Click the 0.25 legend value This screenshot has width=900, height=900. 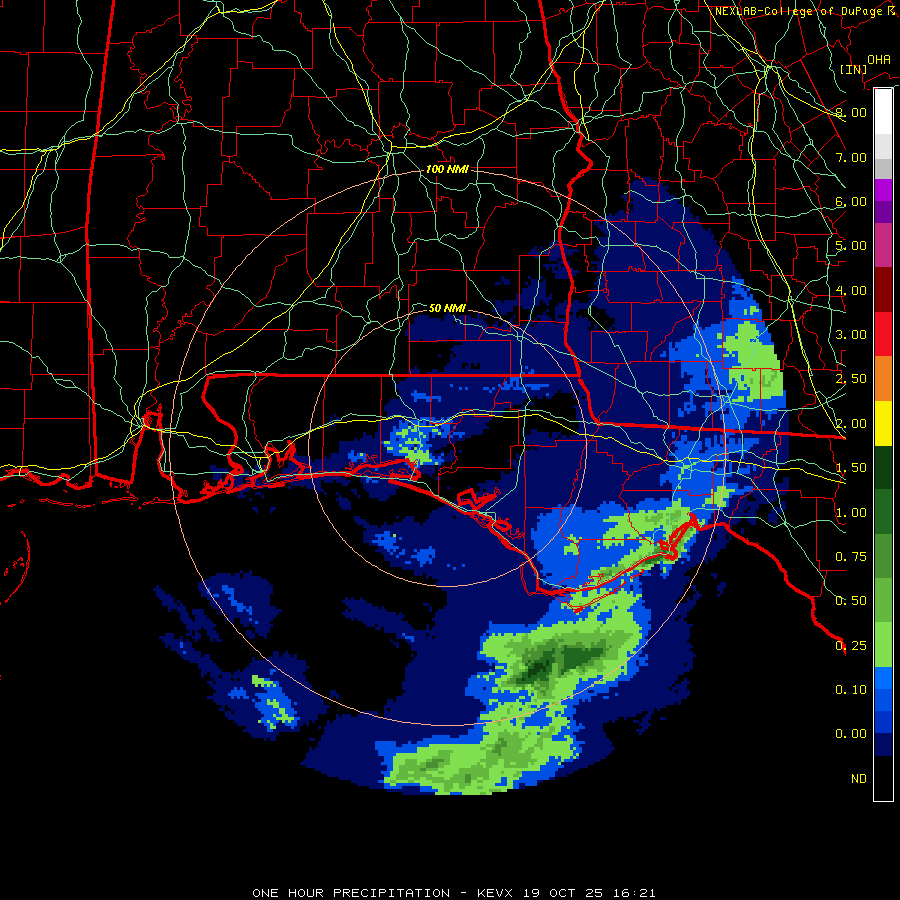coord(851,646)
